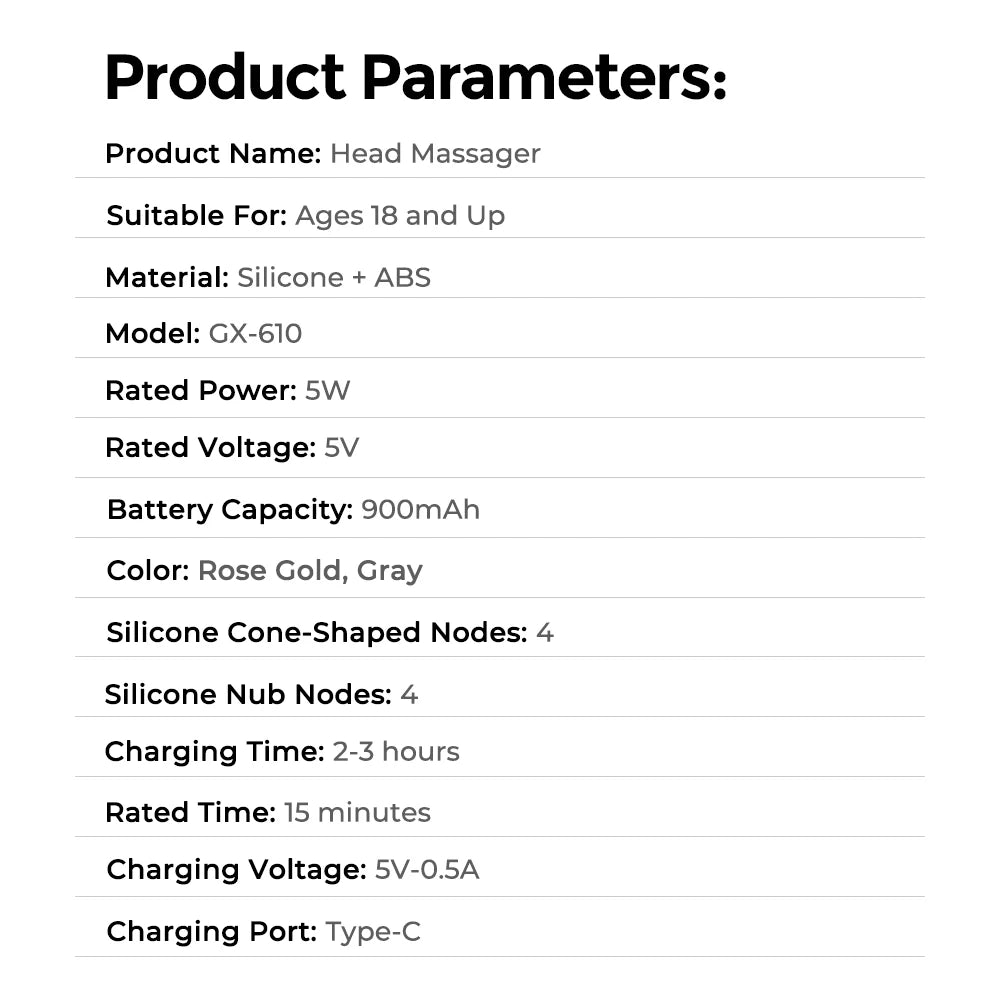Click the 15 minutes rated time
Viewport: 1000px width, 1000px height.
[x=357, y=812]
